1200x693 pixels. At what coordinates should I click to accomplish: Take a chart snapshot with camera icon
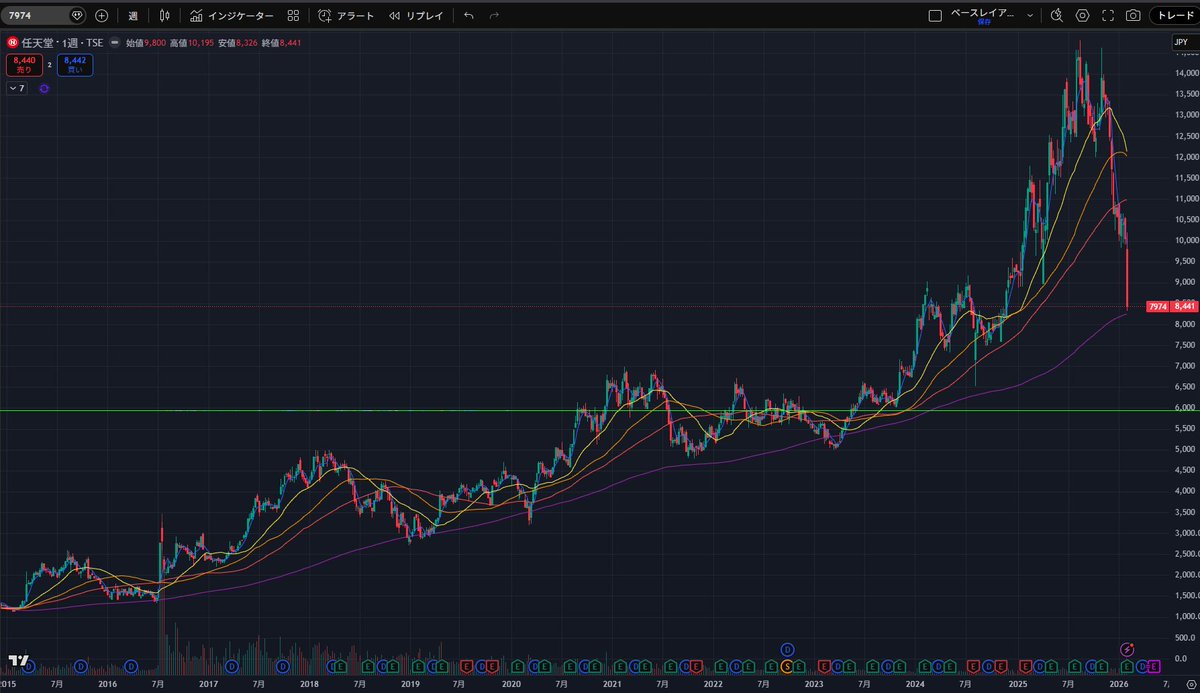click(1133, 16)
